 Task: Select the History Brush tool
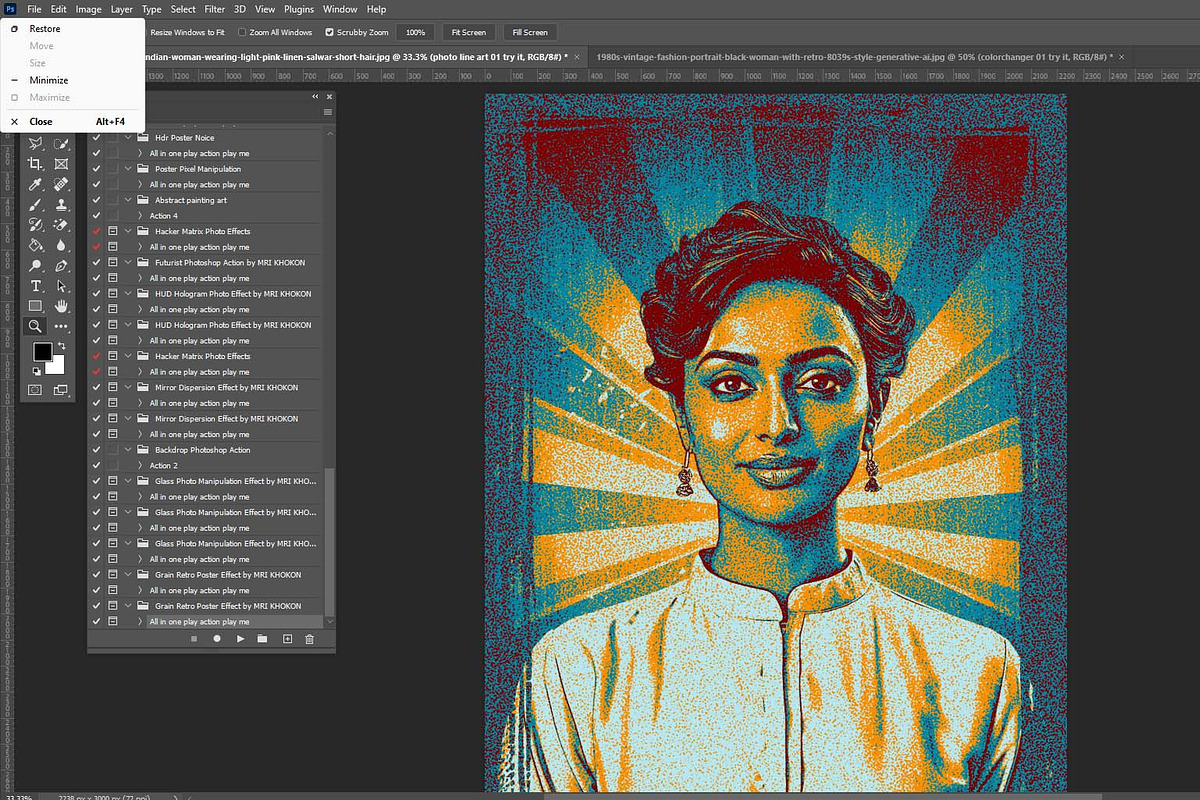pos(35,225)
